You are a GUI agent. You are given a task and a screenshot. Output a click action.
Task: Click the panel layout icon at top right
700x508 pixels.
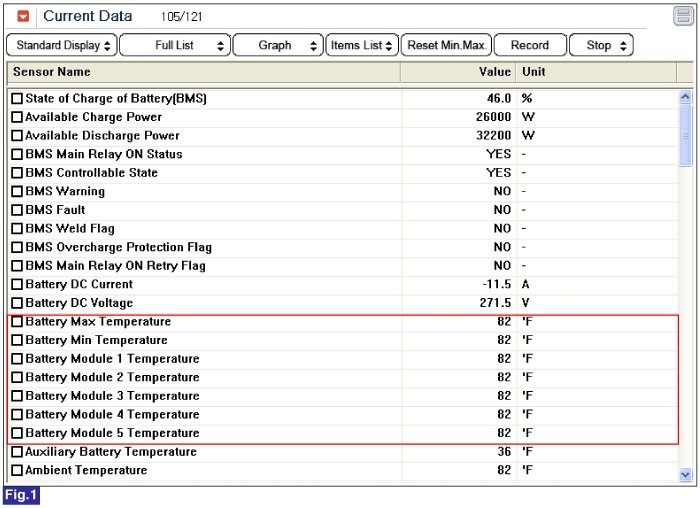click(682, 15)
